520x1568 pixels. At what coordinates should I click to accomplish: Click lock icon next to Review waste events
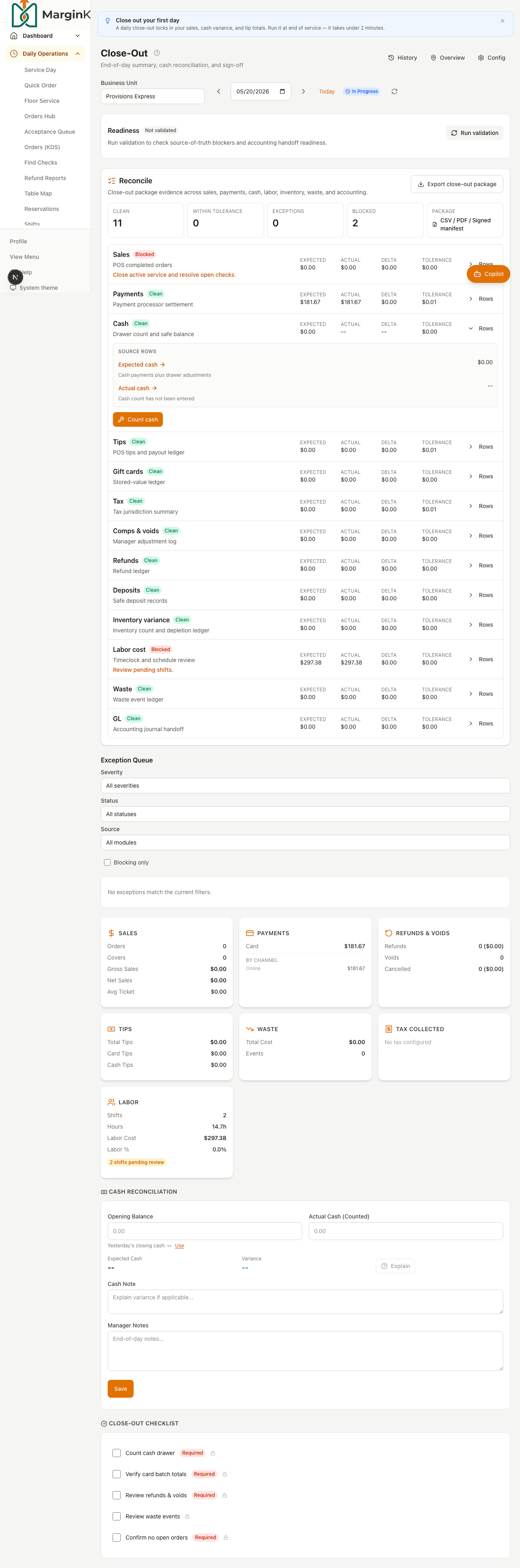click(x=187, y=1516)
